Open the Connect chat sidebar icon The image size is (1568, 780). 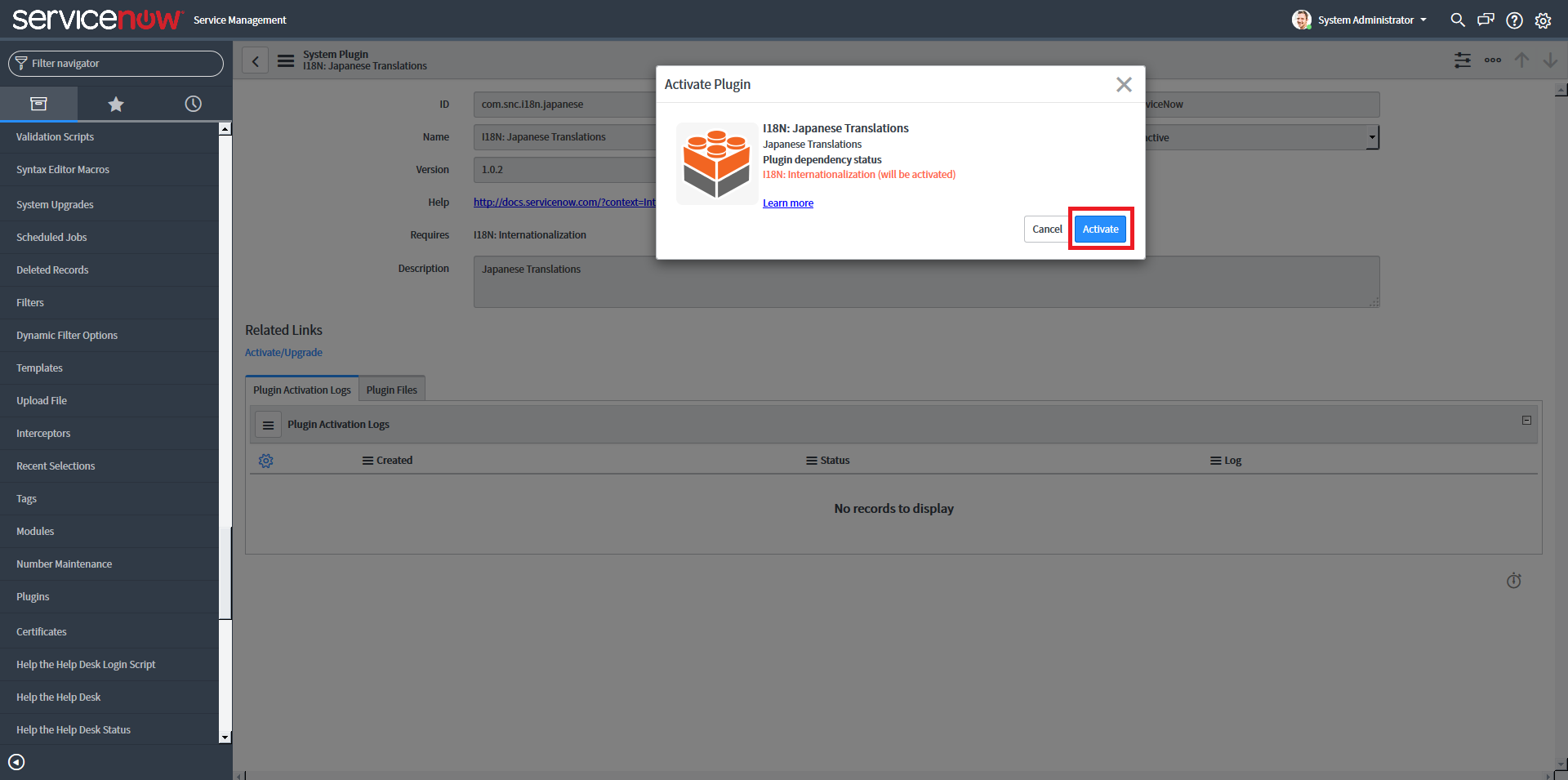(x=1486, y=20)
